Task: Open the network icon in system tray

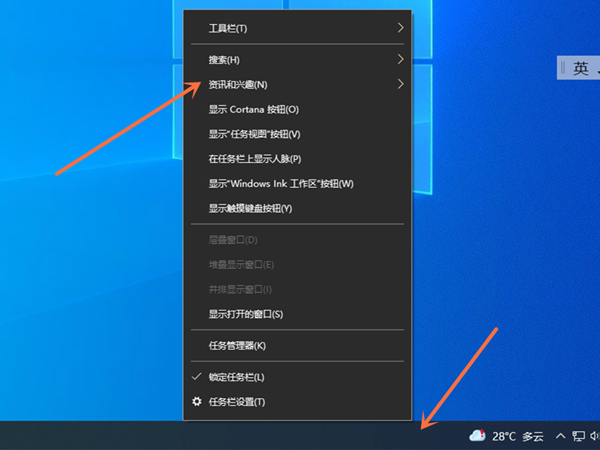Action: [x=579, y=436]
